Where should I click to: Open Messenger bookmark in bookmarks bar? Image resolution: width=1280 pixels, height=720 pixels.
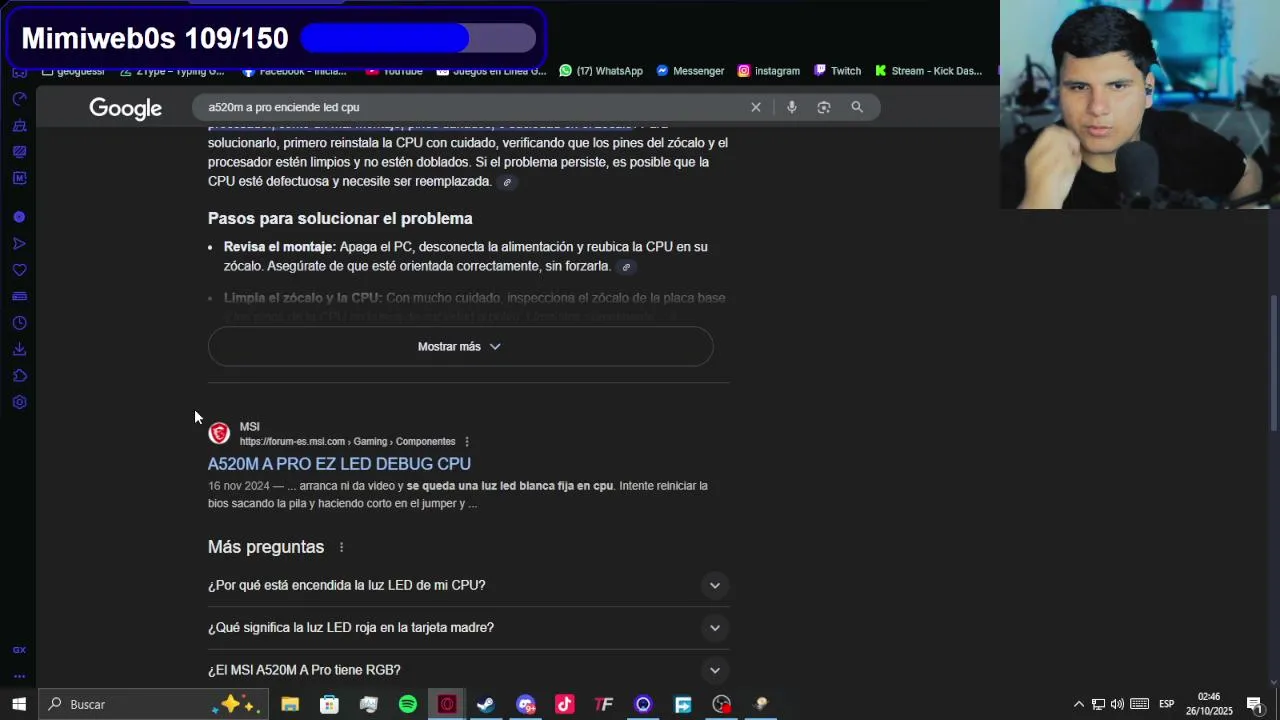(x=690, y=71)
